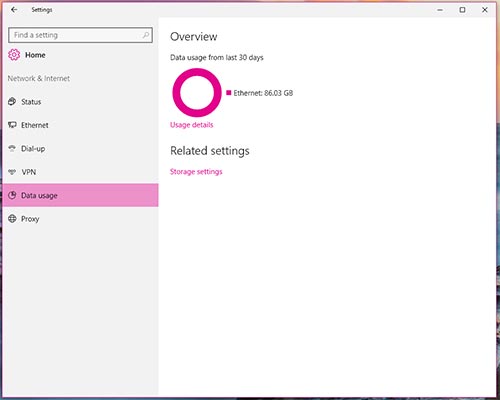Click the VPN icon in the sidebar
The width and height of the screenshot is (500, 400).
[x=12, y=172]
